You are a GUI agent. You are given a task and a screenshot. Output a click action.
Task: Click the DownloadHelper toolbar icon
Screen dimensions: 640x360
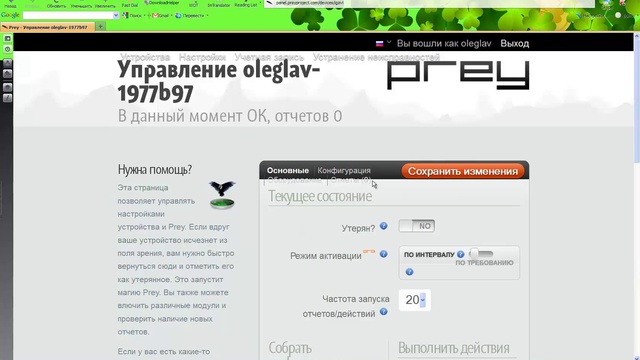click(162, 2)
